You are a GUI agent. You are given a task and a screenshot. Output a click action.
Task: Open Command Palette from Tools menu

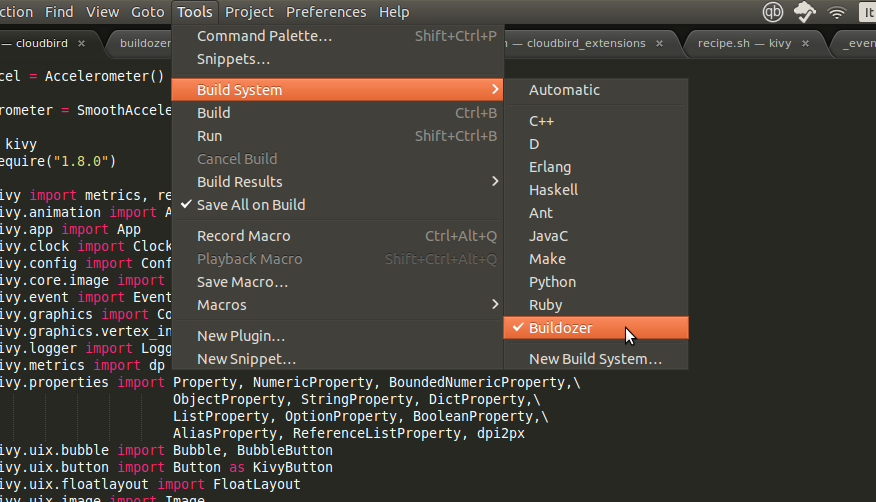337,36
